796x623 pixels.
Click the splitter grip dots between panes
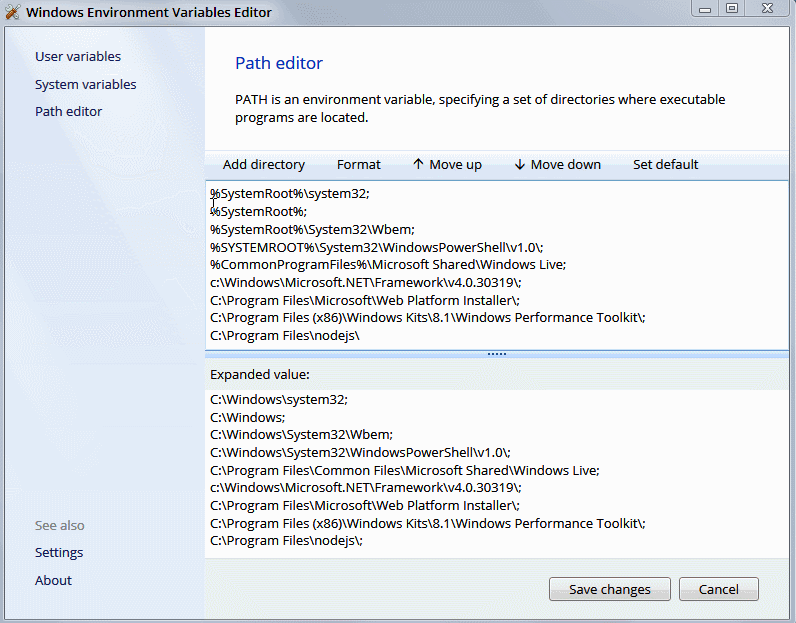point(496,354)
